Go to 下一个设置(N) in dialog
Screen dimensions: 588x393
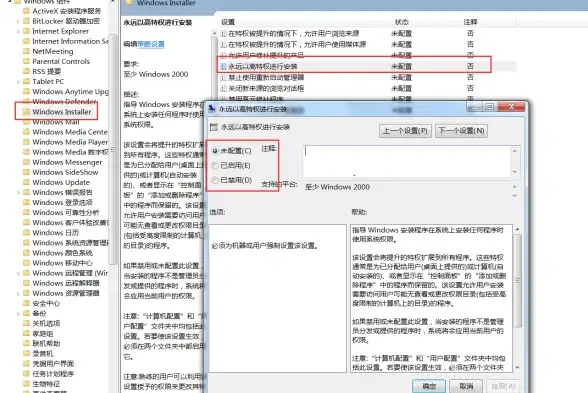coord(461,131)
